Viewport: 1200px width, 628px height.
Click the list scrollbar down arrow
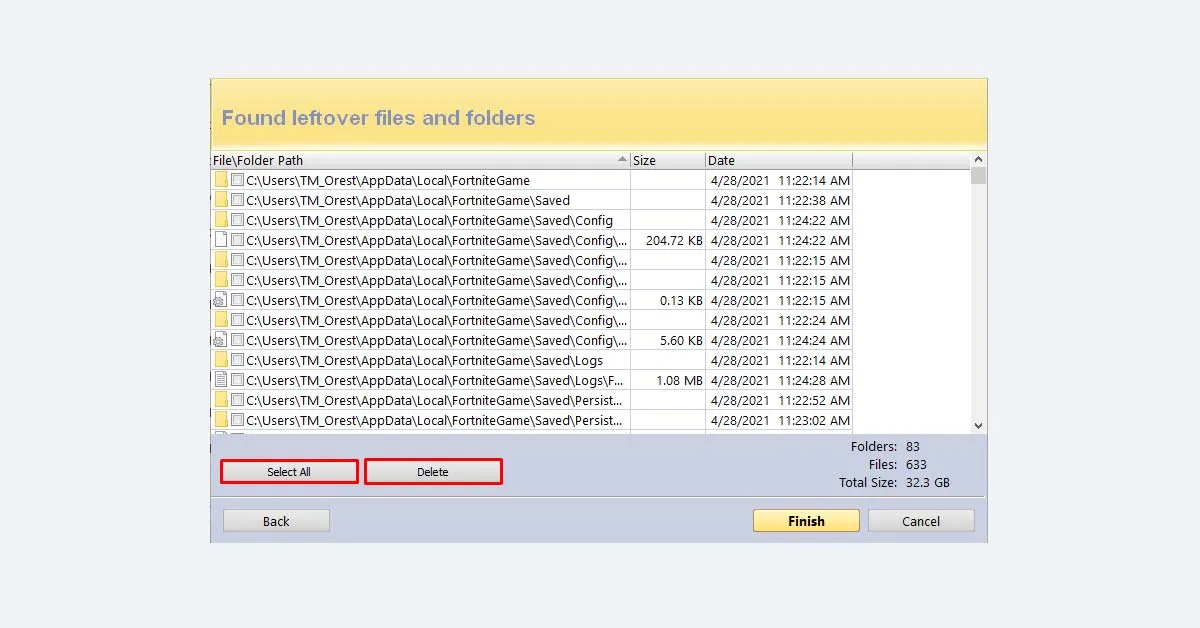[978, 425]
